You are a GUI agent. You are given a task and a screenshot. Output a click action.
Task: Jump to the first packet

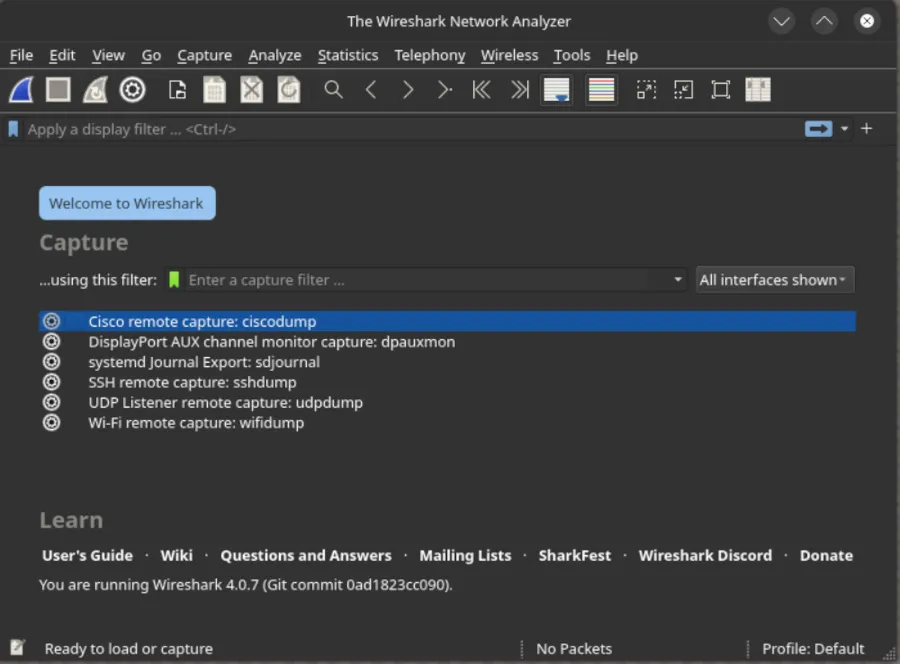point(481,90)
